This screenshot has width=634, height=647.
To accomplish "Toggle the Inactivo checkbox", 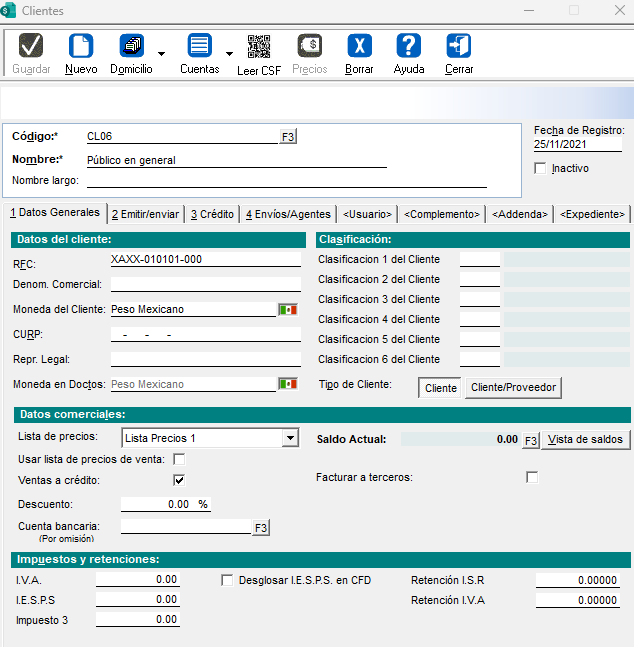I will 540,168.
